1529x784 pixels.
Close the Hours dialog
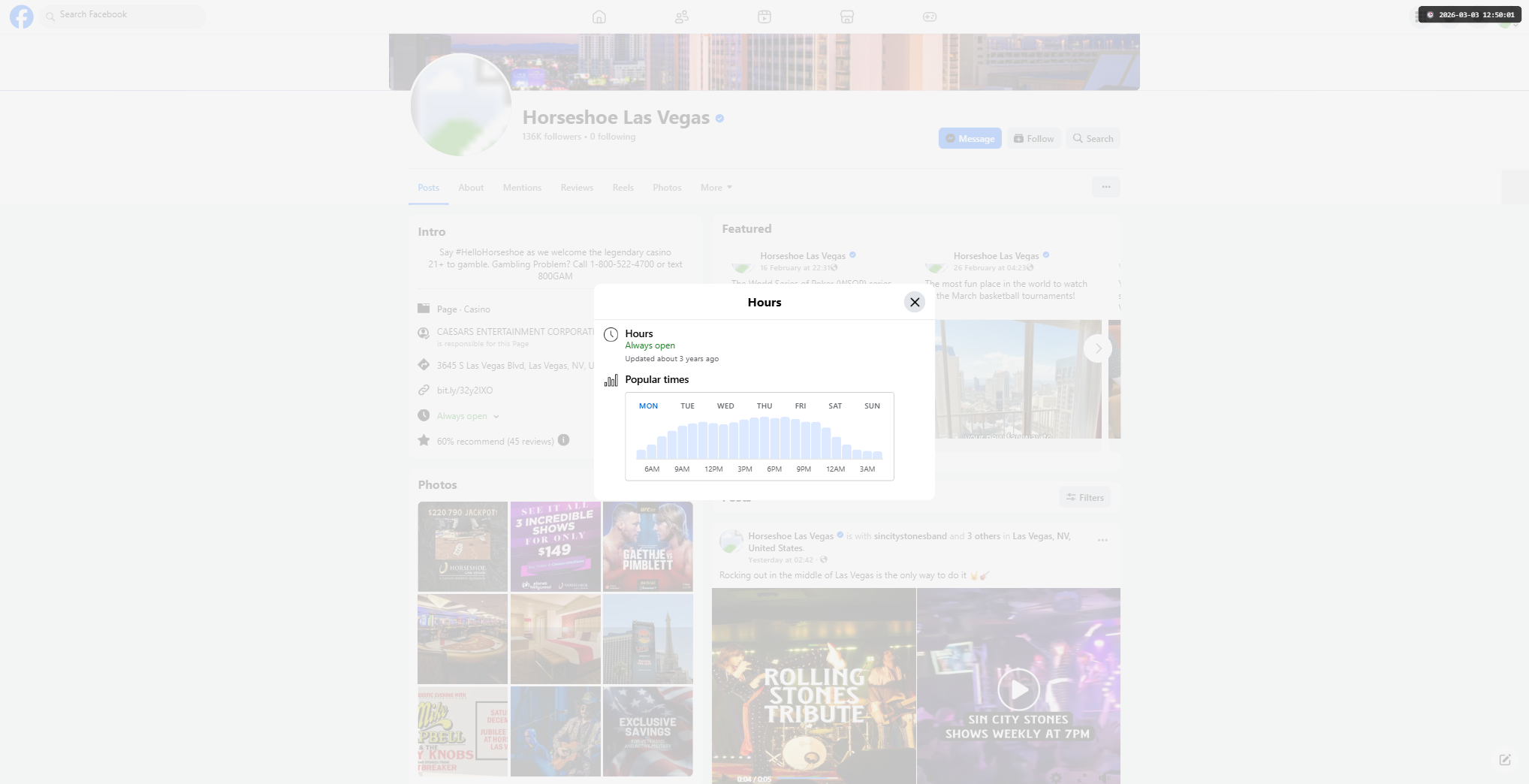pyautogui.click(x=914, y=302)
